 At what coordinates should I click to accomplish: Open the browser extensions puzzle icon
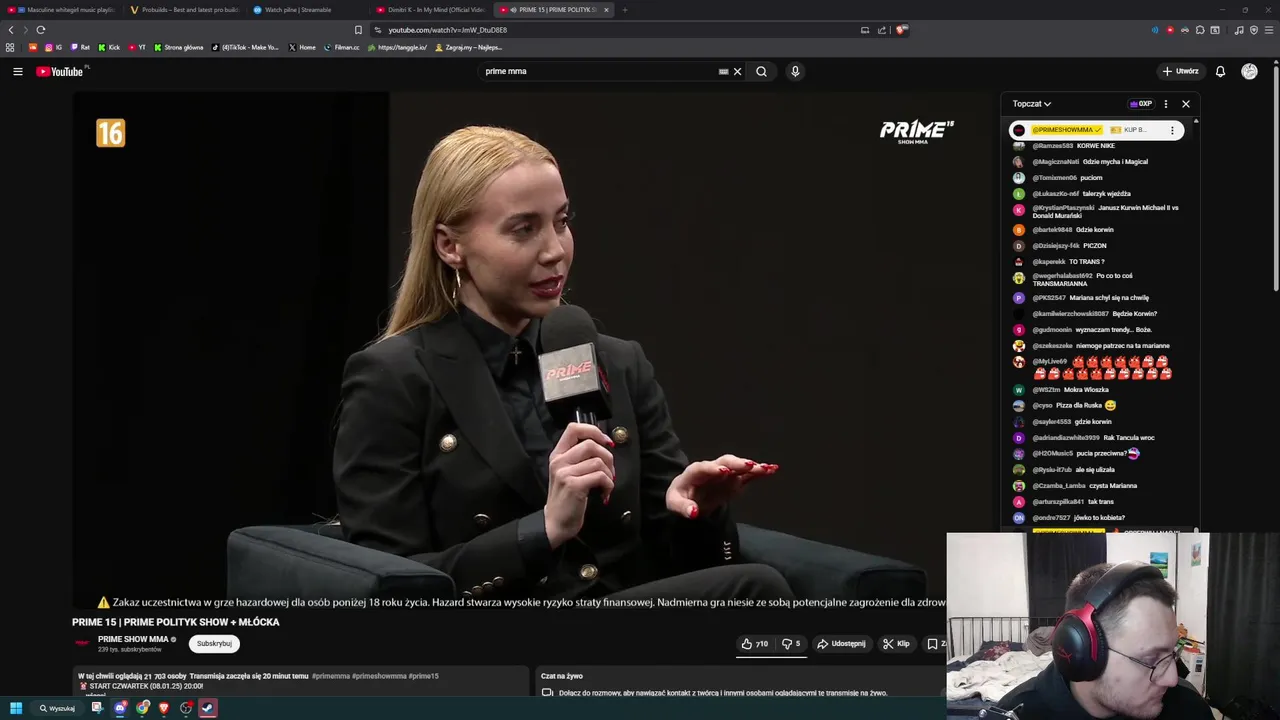(x=1200, y=30)
